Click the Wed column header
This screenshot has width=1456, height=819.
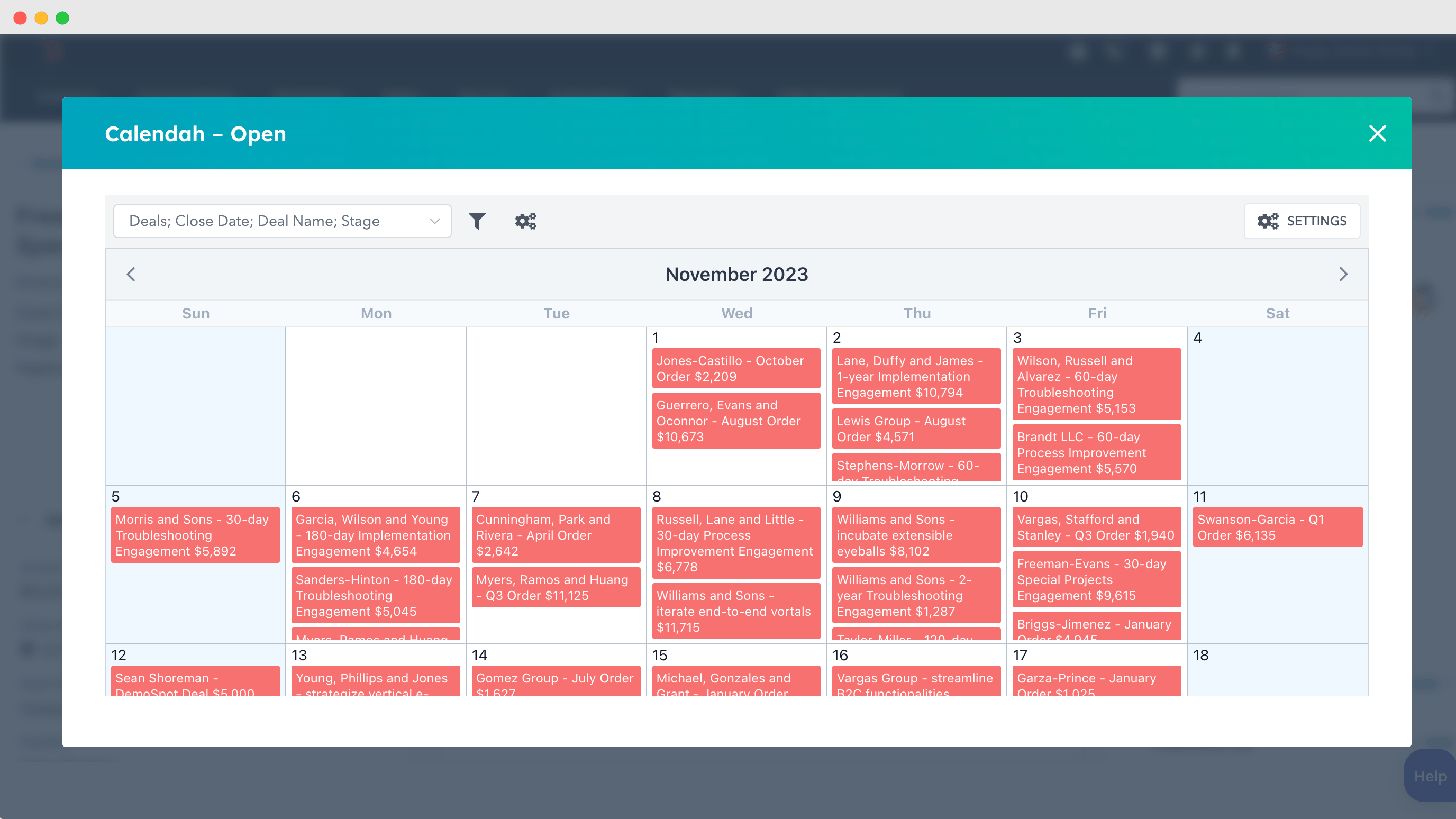tap(736, 313)
